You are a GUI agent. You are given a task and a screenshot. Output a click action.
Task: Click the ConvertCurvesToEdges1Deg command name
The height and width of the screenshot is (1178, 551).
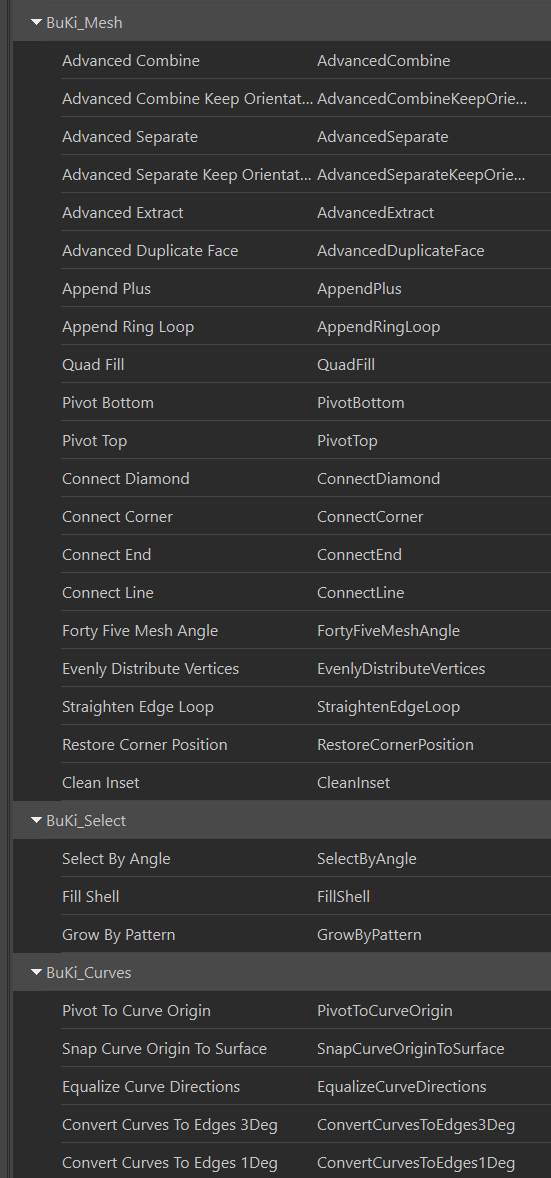click(x=416, y=1163)
